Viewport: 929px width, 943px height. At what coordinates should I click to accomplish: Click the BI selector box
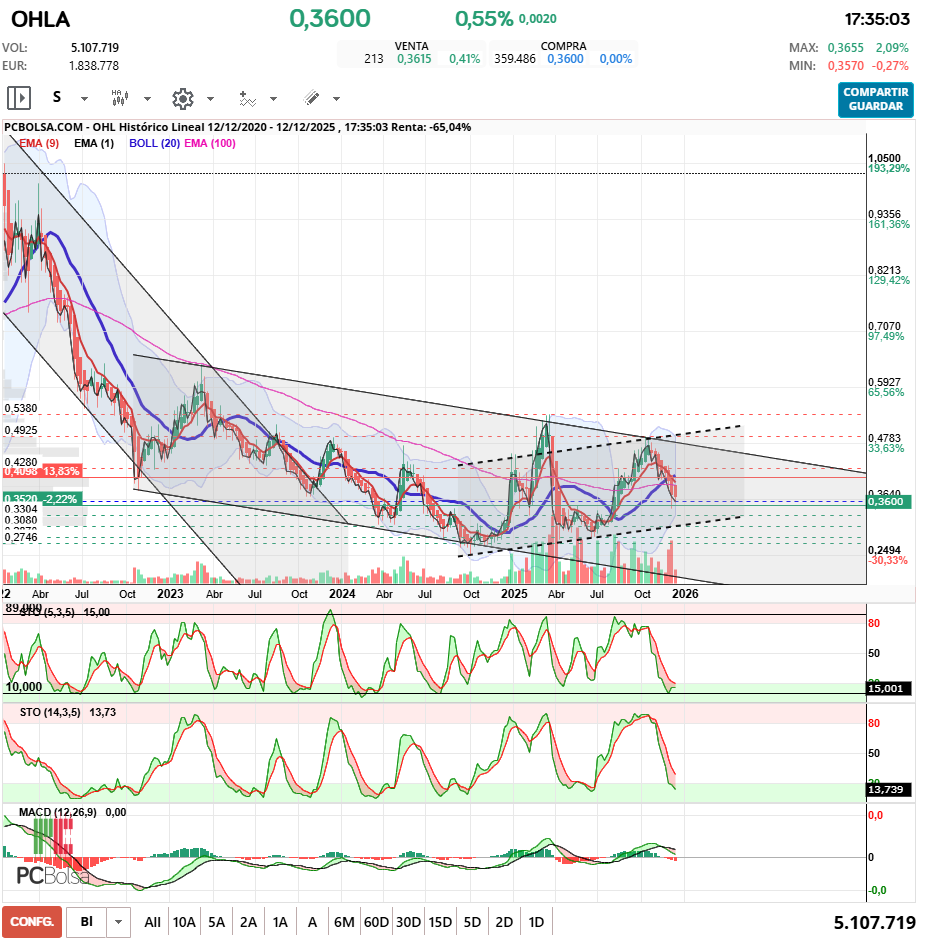tap(87, 922)
